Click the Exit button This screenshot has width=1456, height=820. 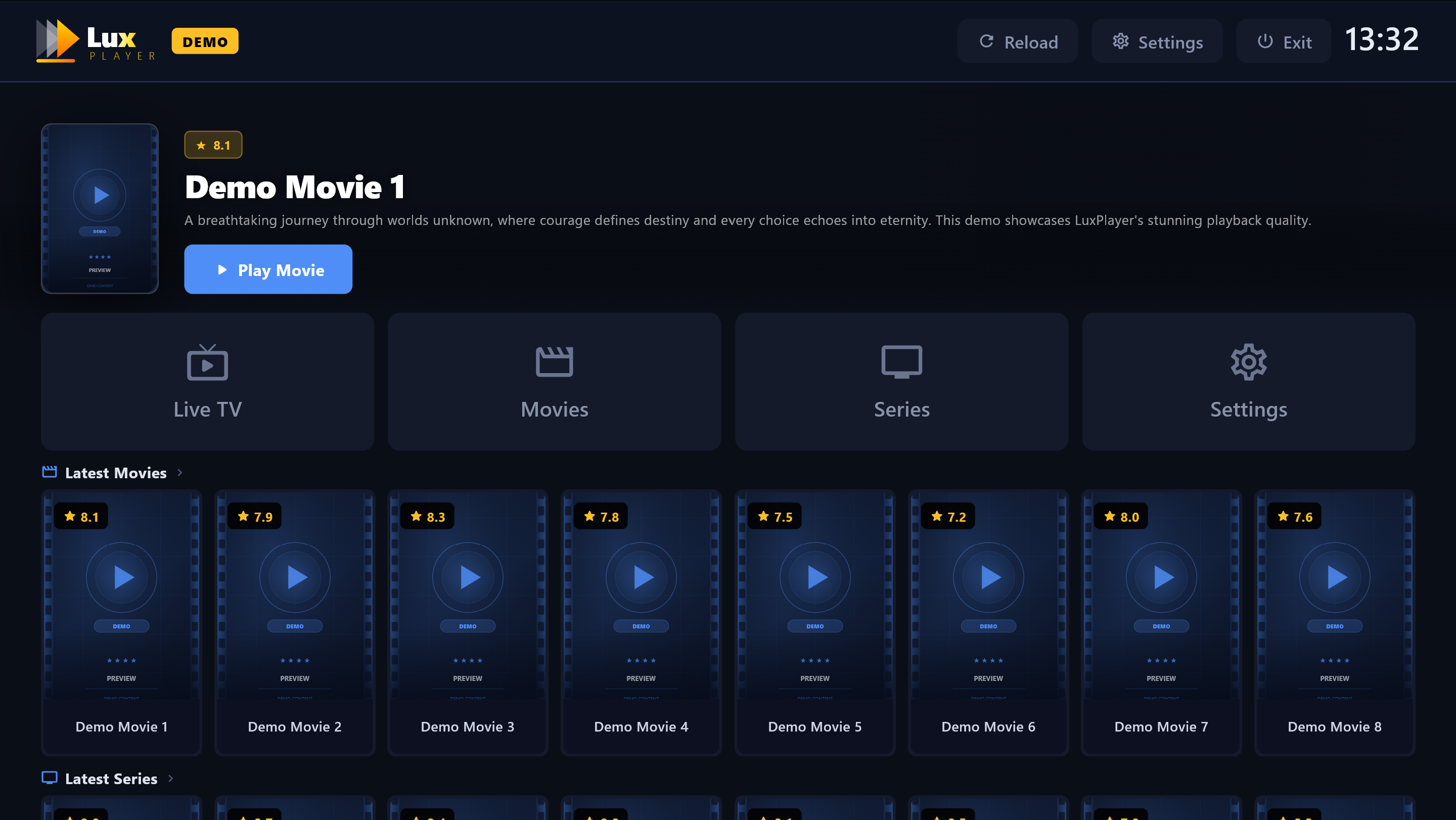coord(1284,41)
